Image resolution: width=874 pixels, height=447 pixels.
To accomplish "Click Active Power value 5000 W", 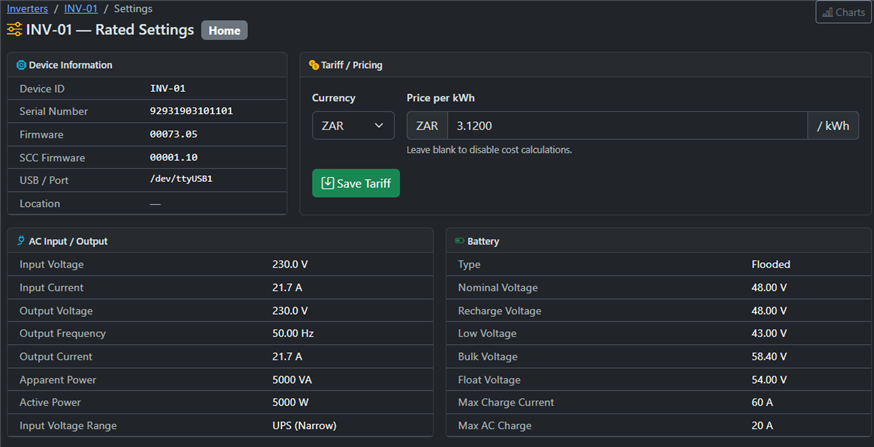I will coord(290,402).
